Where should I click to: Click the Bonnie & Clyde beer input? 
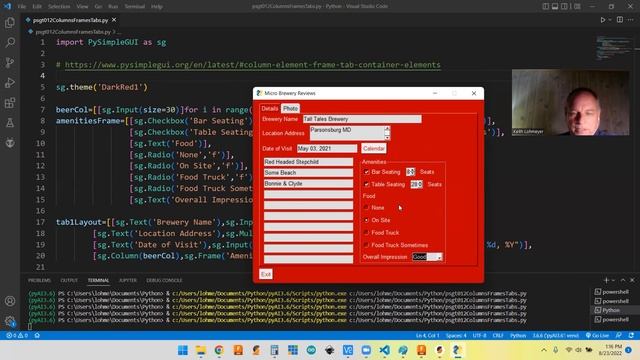[x=308, y=184]
